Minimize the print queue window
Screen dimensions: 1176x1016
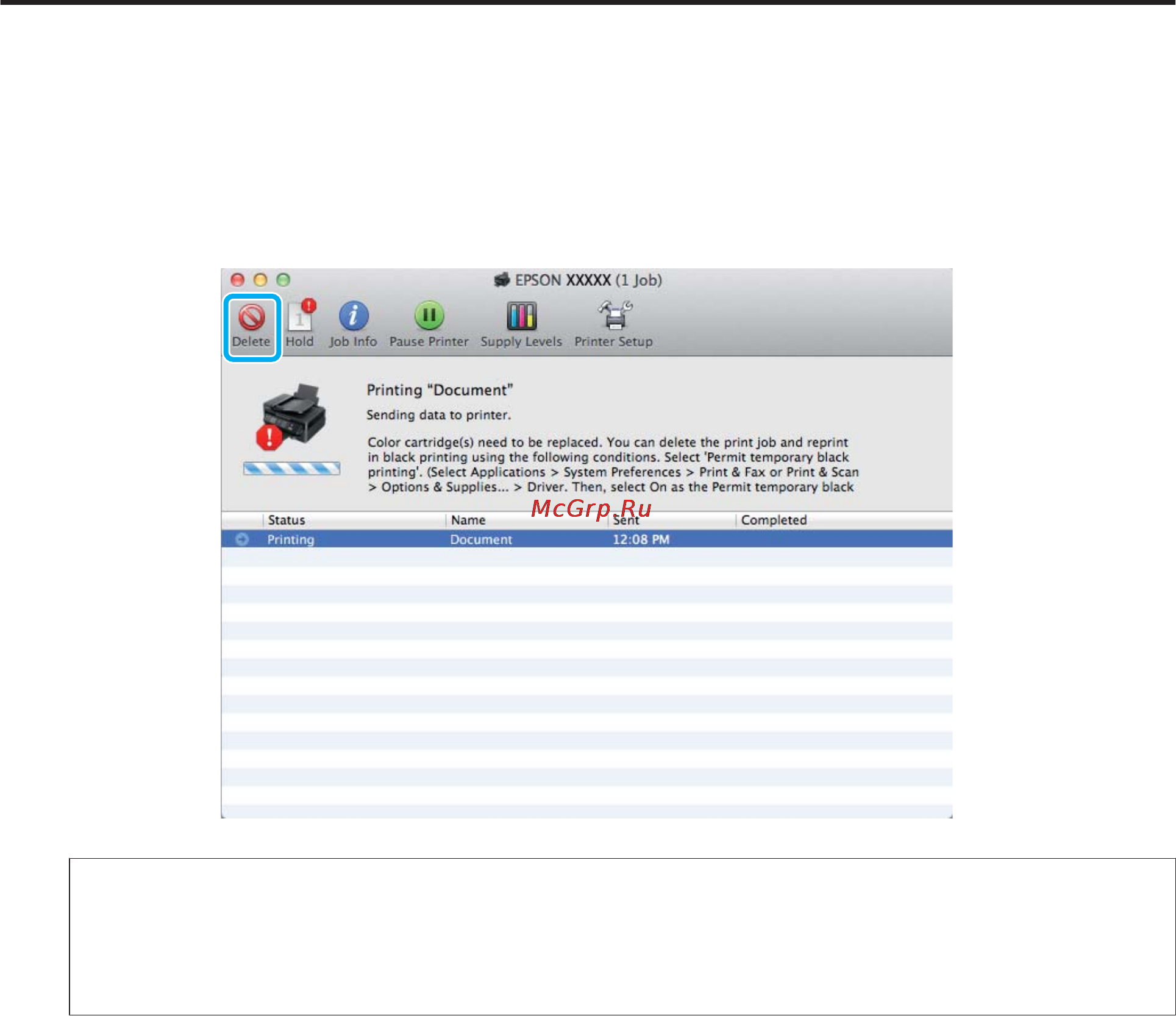point(260,280)
